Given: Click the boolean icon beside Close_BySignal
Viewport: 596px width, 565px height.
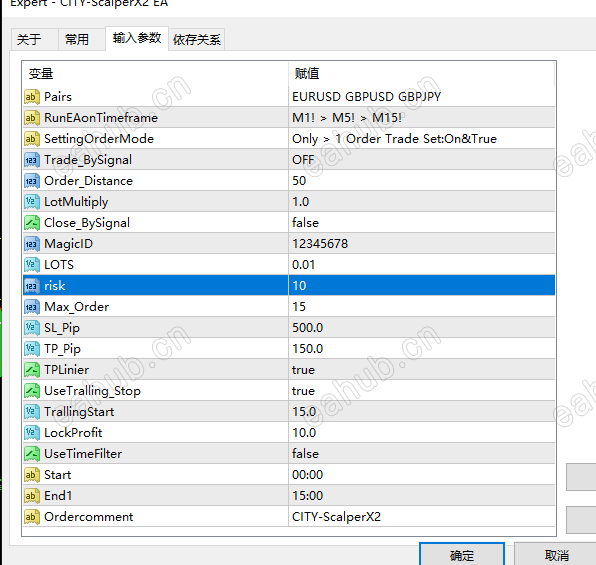Looking at the screenshot, I should click(x=32, y=223).
